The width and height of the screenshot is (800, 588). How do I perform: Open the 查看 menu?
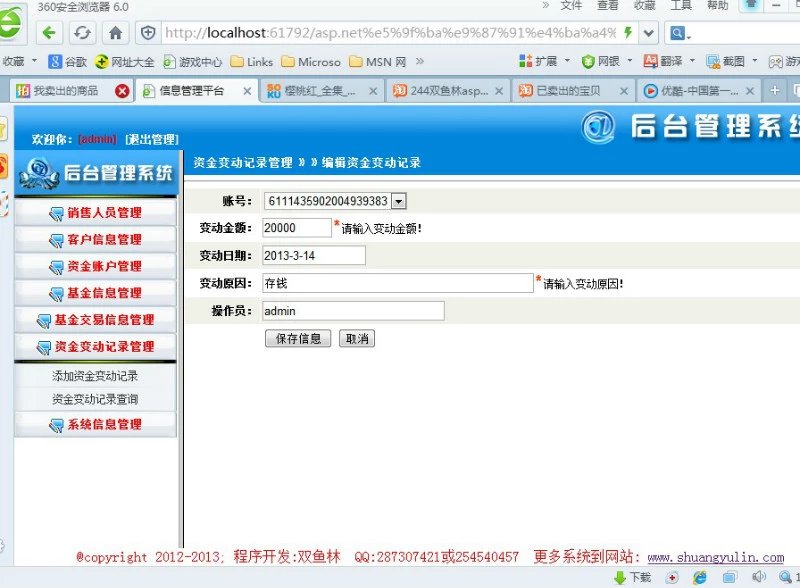[x=608, y=6]
